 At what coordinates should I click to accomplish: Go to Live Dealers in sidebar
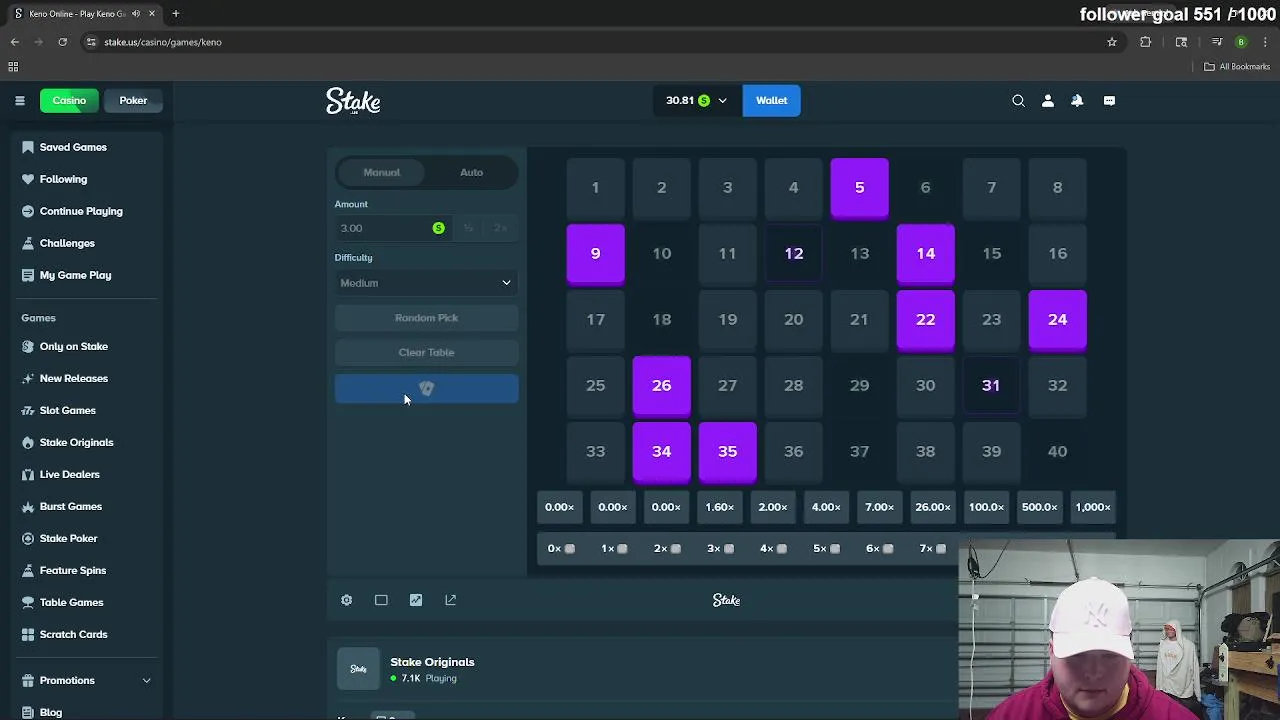tap(70, 474)
